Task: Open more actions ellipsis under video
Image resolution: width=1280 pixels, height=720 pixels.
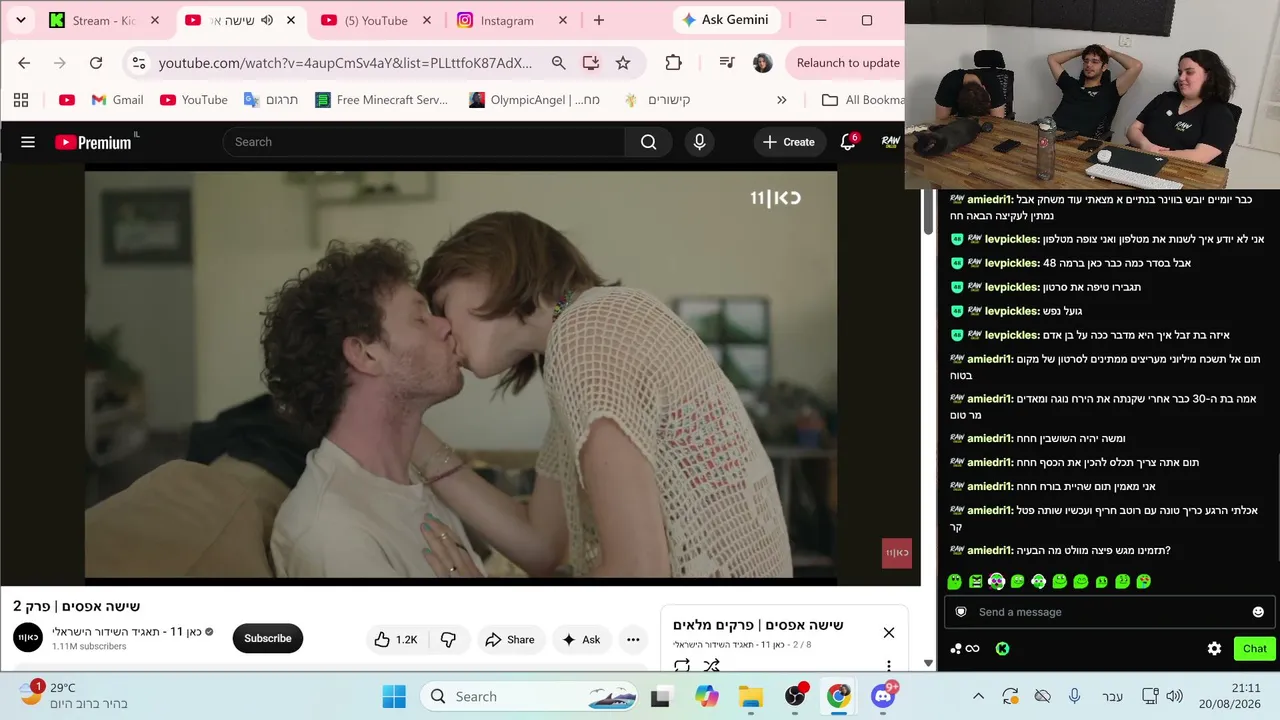Action: click(x=633, y=640)
